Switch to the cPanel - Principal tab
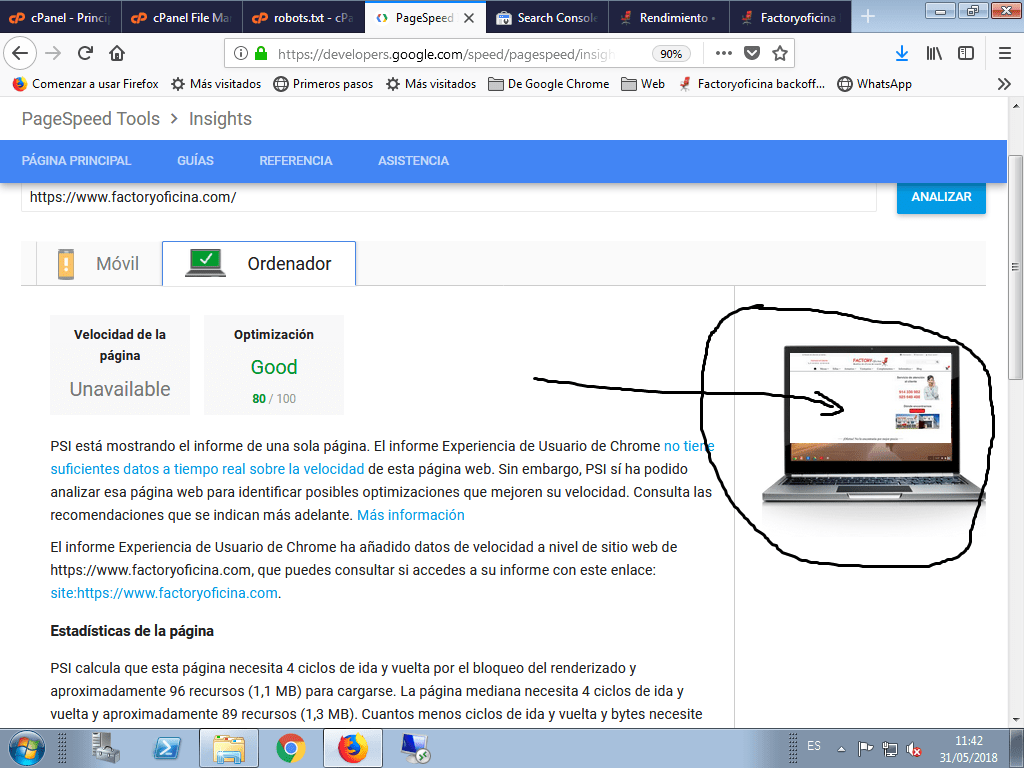The width and height of the screenshot is (1024, 768). [61, 18]
